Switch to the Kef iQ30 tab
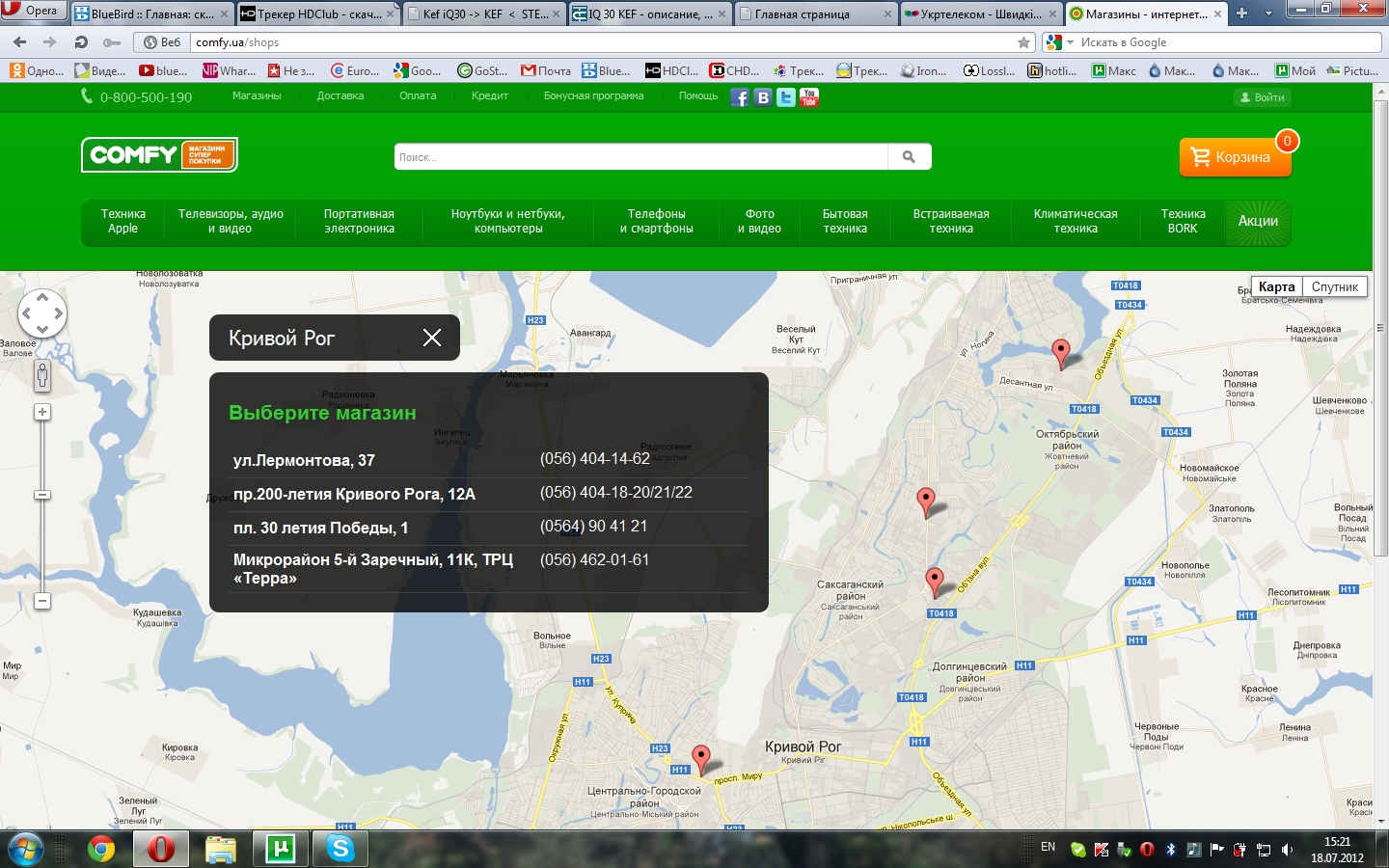Viewport: 1389px width, 868px height. [484, 14]
